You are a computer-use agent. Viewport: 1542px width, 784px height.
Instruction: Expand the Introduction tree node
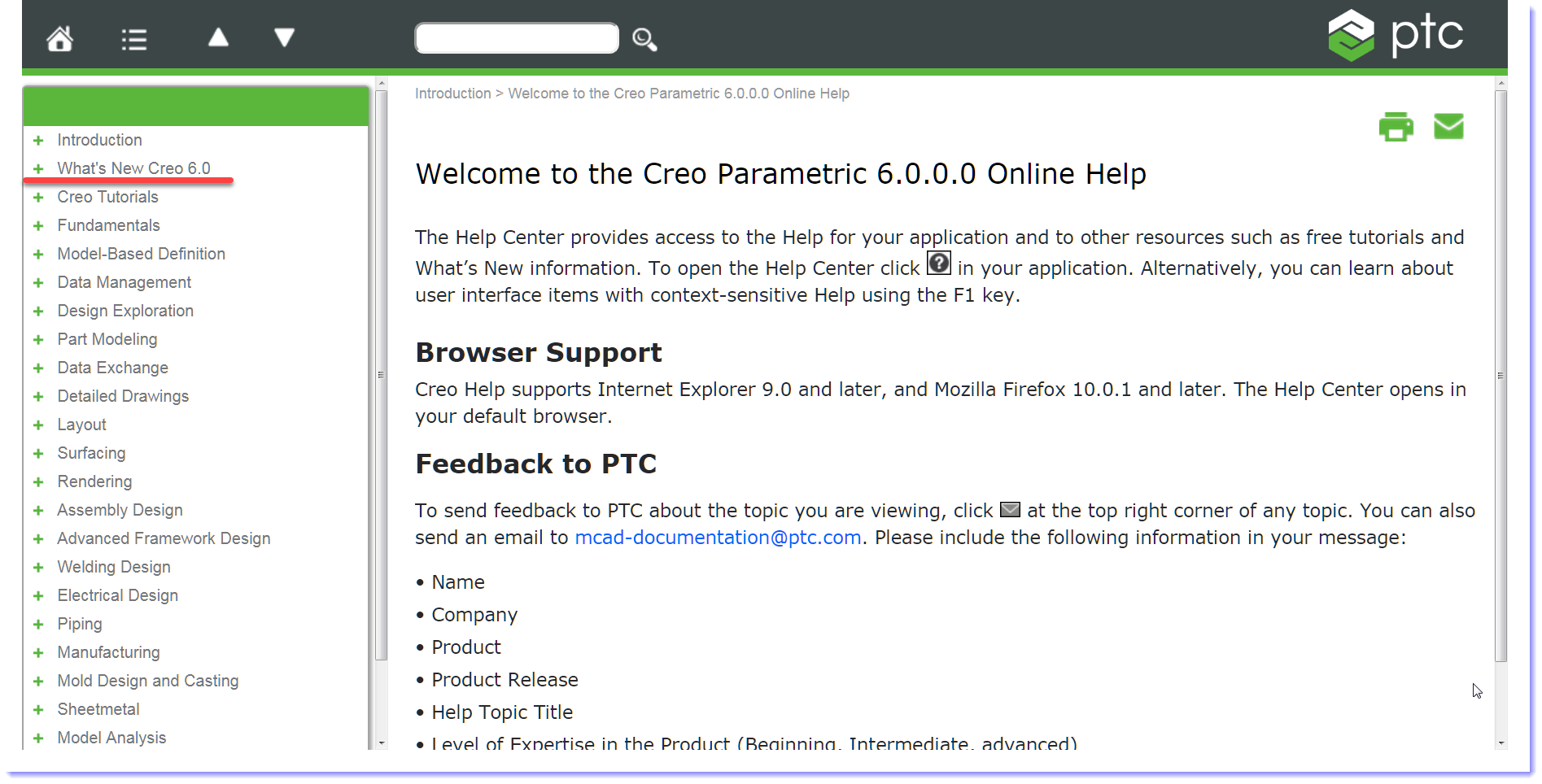tap(38, 141)
